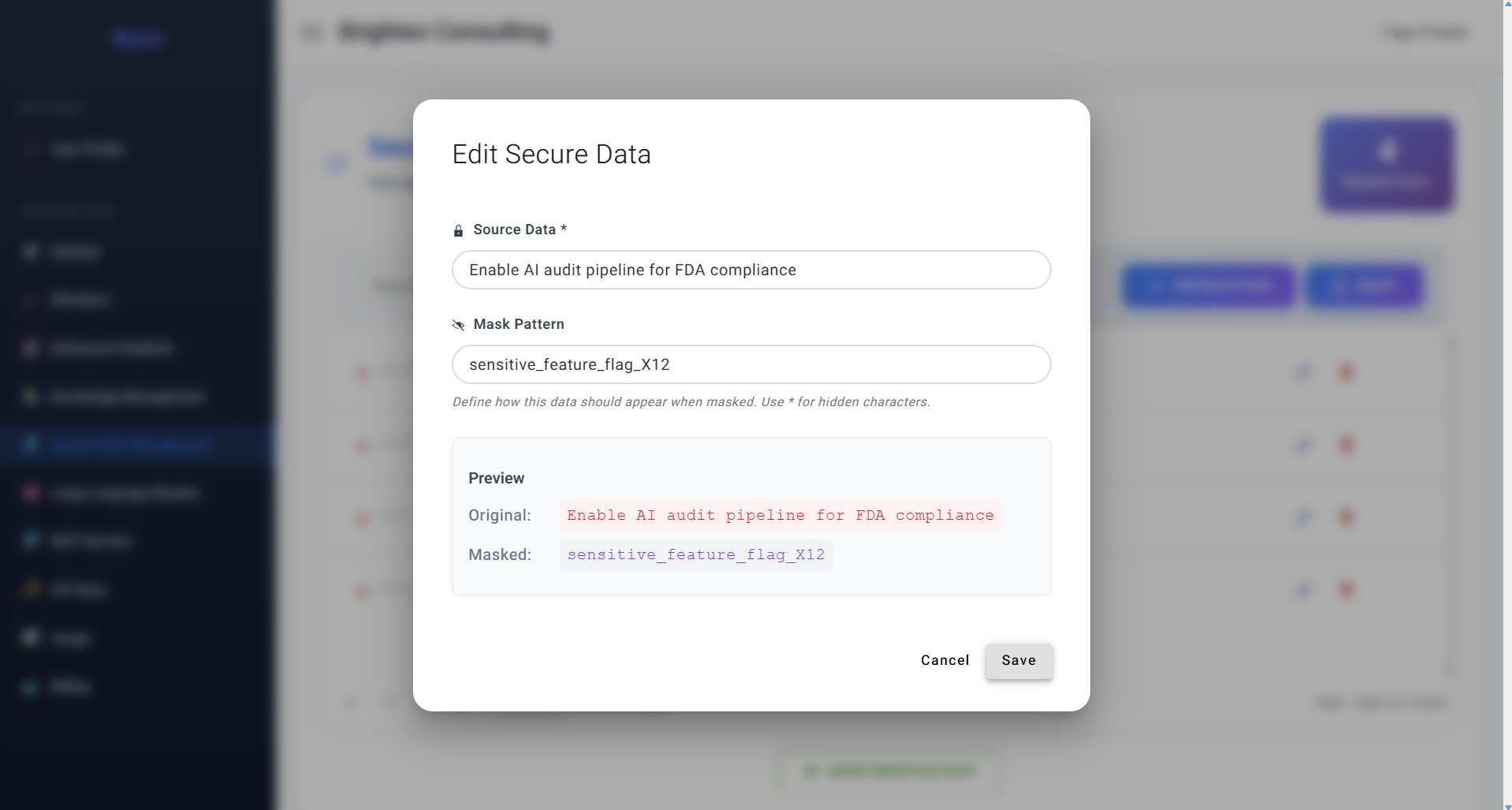Click the purple stats card behind the dialog

pyautogui.click(x=1387, y=164)
